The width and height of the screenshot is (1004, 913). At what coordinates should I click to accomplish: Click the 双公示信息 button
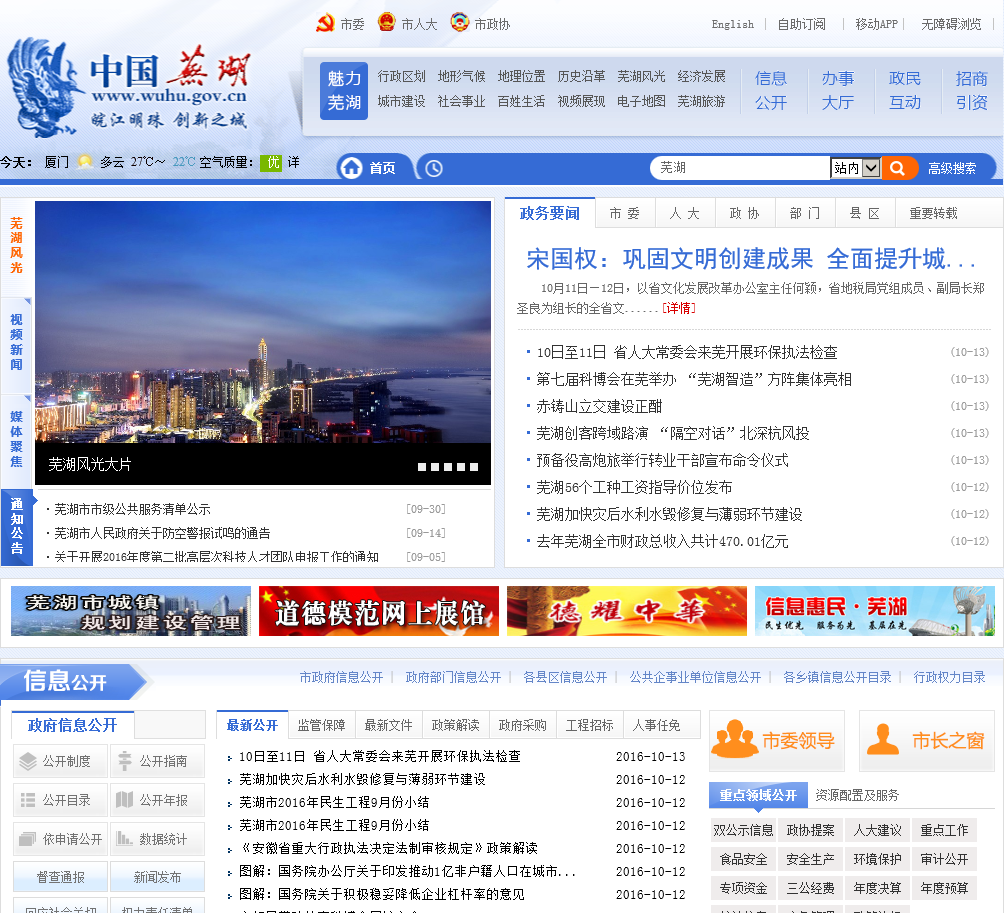[x=743, y=830]
